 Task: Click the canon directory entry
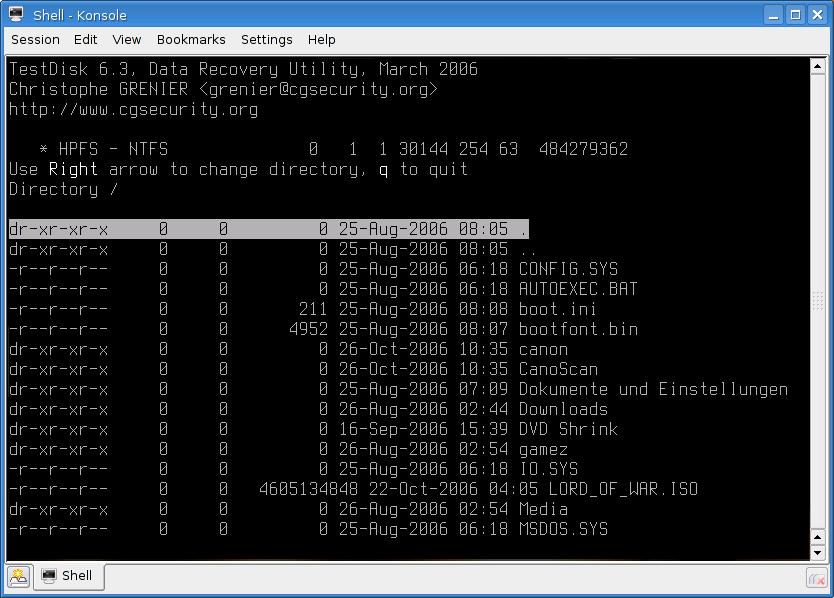288,349
